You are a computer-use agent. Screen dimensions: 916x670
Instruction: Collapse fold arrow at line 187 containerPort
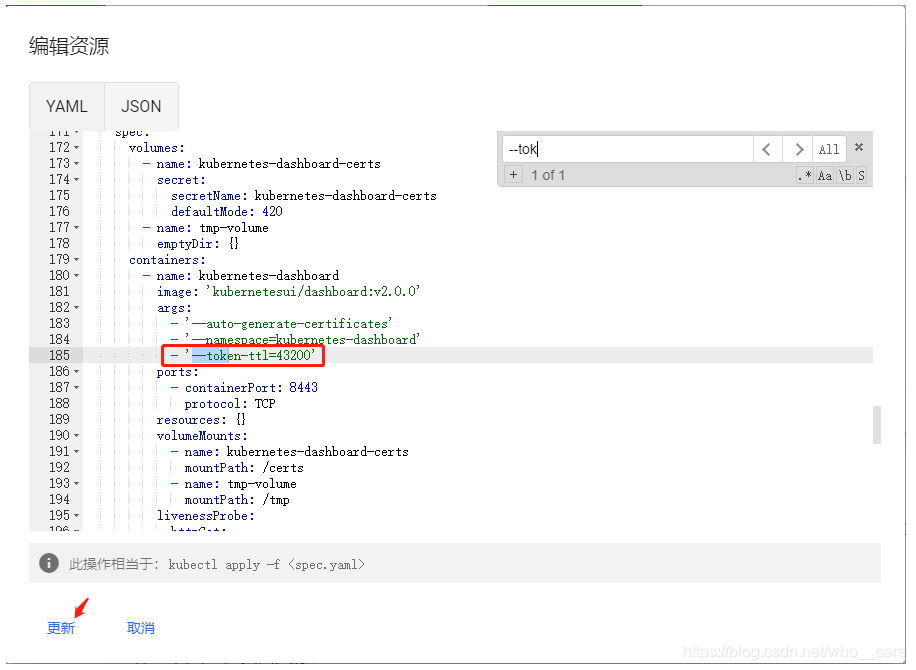[x=77, y=388]
